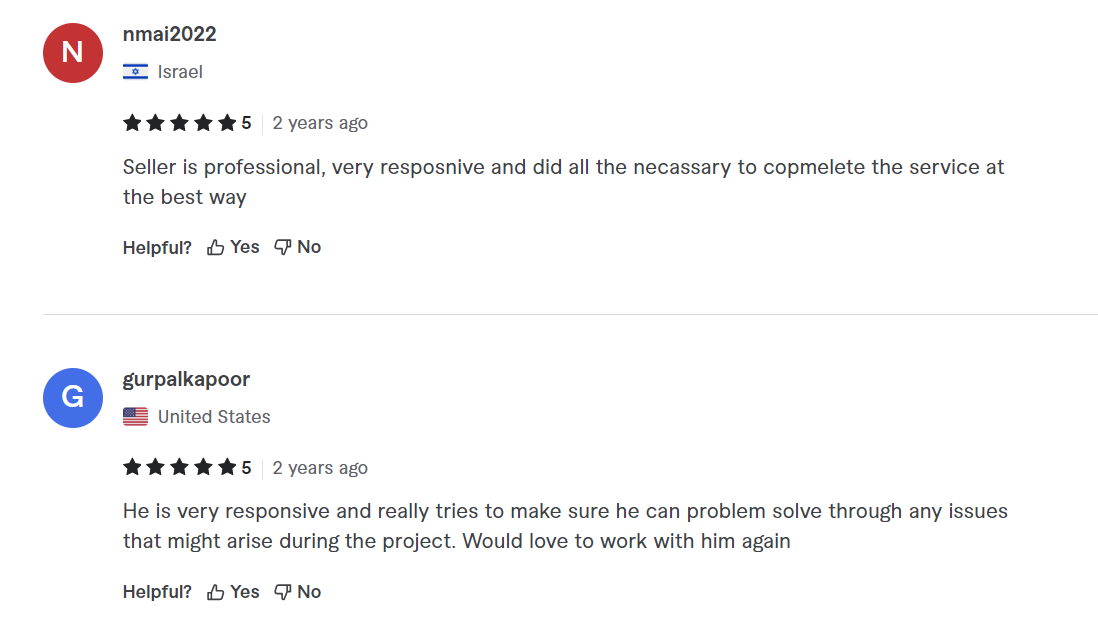
Task: Vote Yes with thumbs-up on gurpalkapoor's review
Action: [x=233, y=592]
